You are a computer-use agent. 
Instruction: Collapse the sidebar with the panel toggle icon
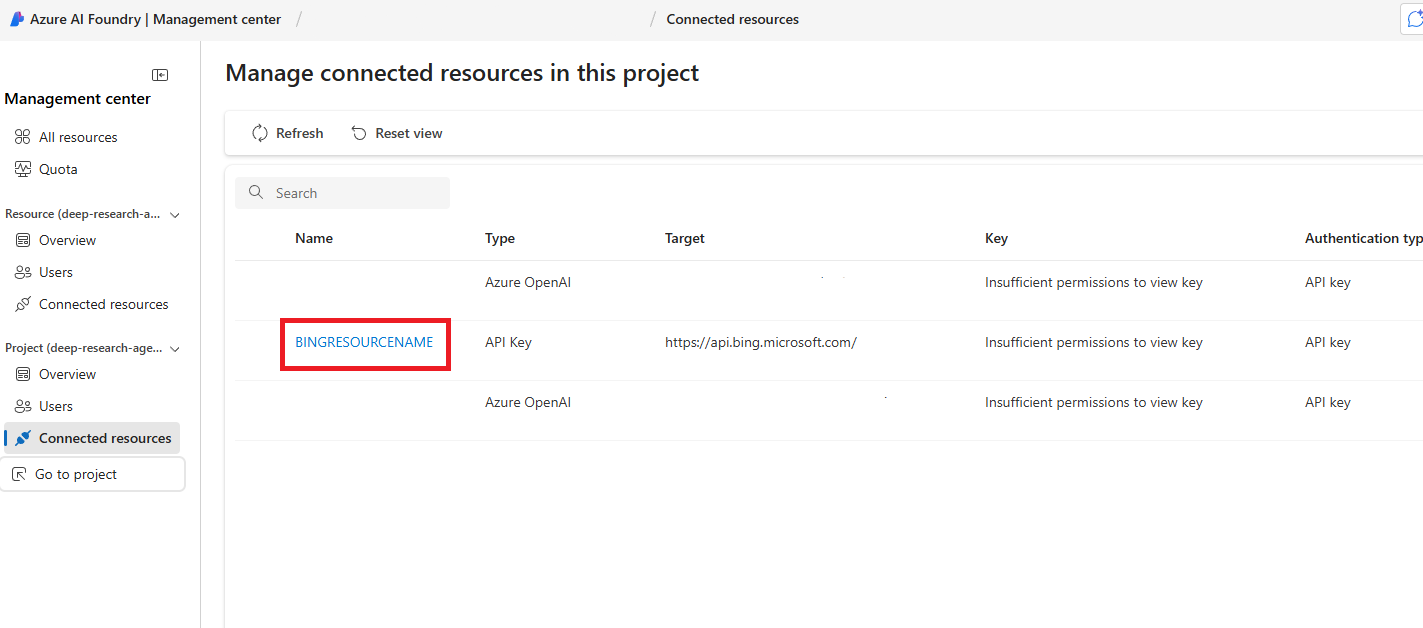(160, 75)
